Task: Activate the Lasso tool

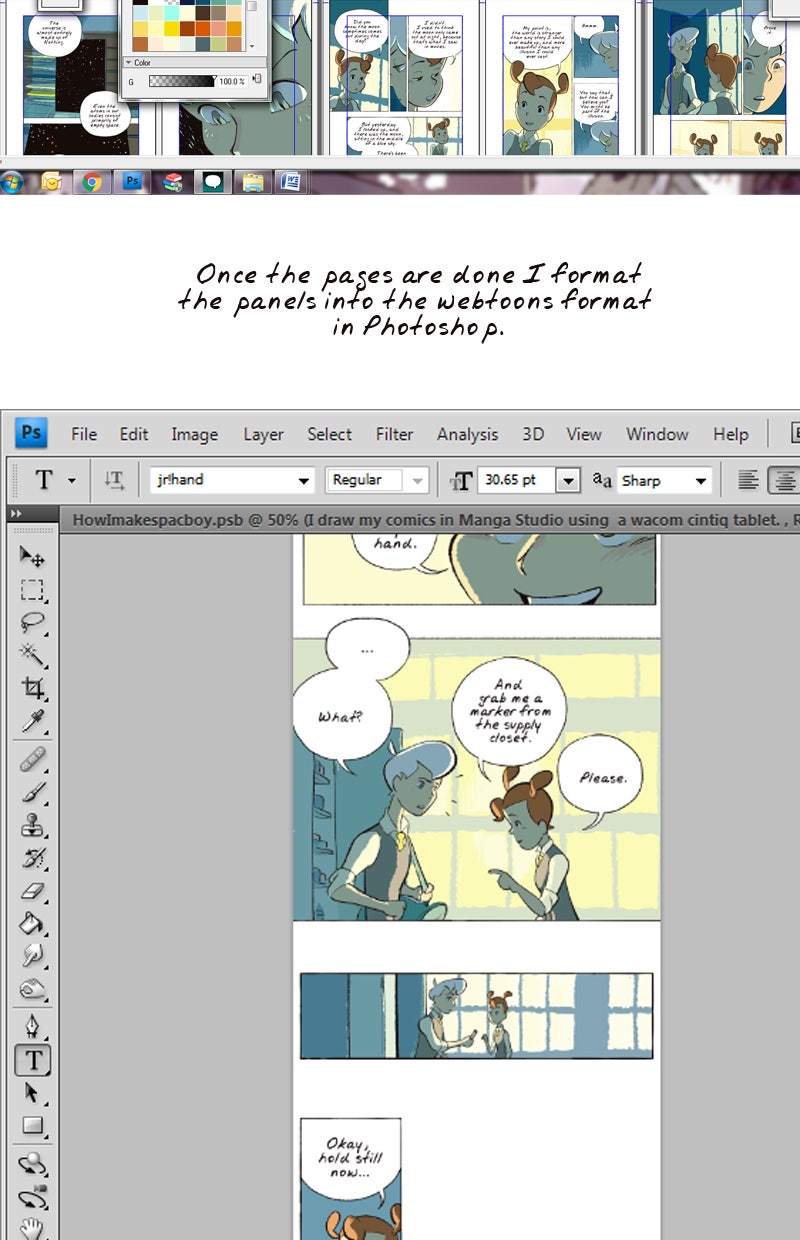Action: point(33,622)
